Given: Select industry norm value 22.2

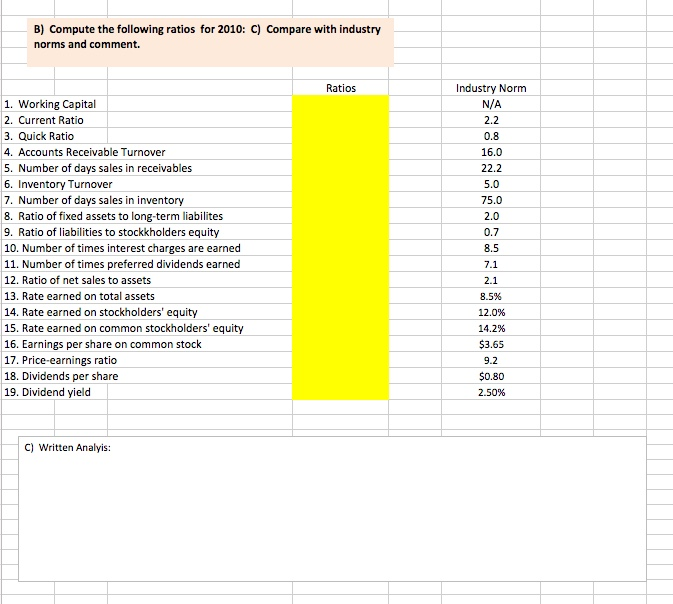Looking at the screenshot, I should click(x=491, y=168).
